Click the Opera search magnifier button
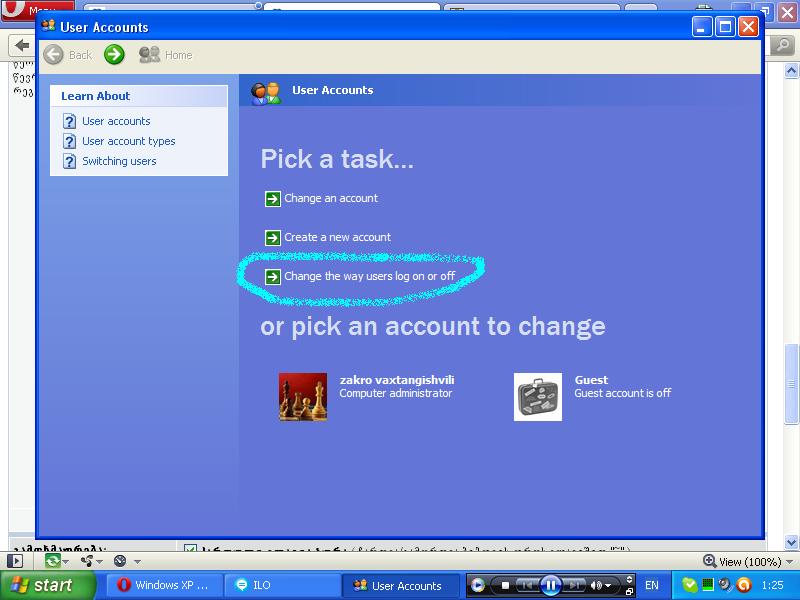The width and height of the screenshot is (800, 600). [782, 46]
